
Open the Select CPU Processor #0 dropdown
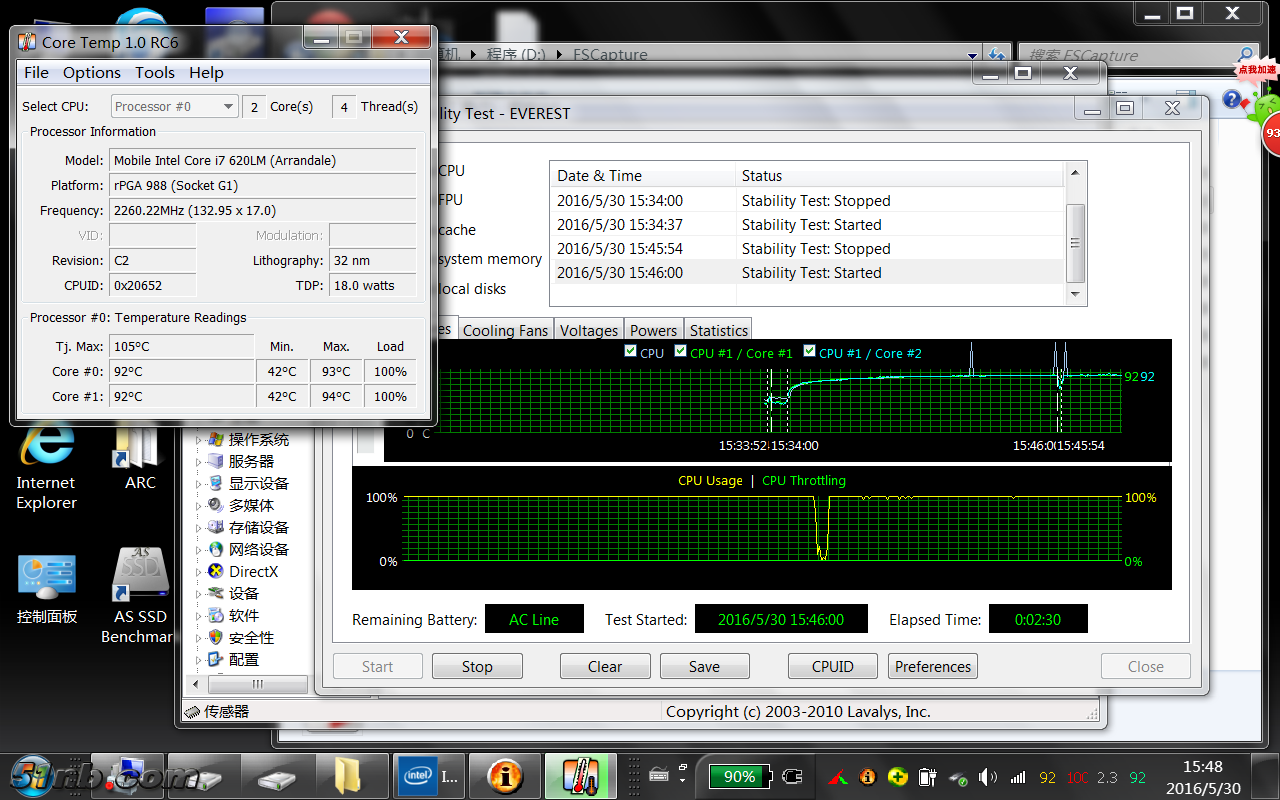tap(174, 106)
